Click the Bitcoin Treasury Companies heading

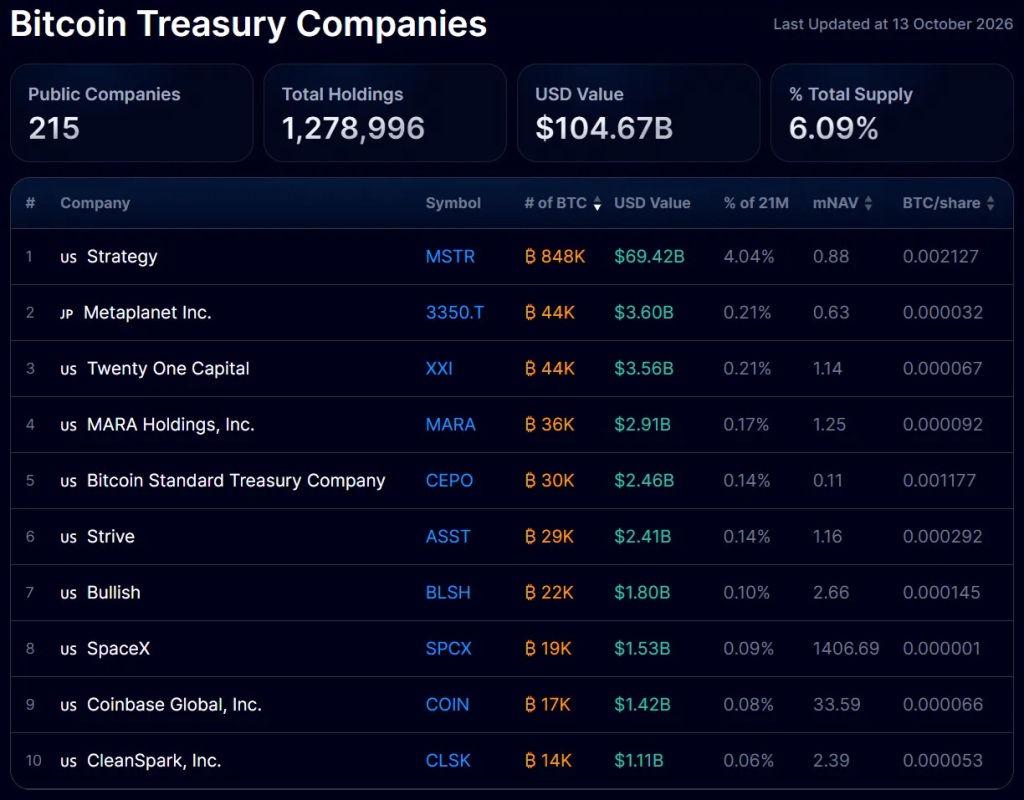(x=248, y=24)
